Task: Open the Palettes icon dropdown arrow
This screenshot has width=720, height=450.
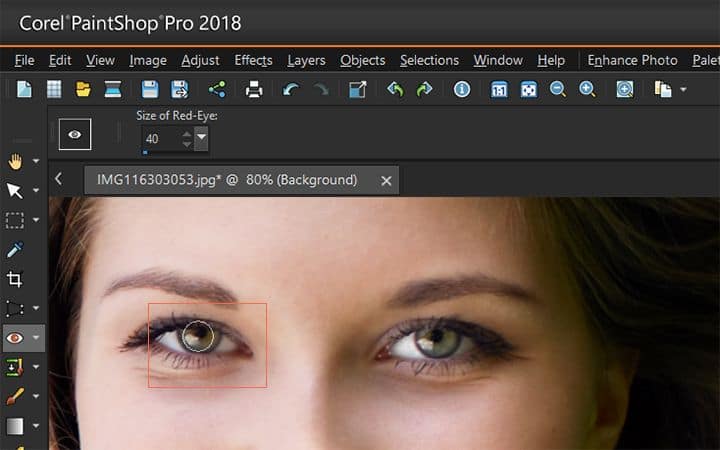Action: tap(683, 90)
